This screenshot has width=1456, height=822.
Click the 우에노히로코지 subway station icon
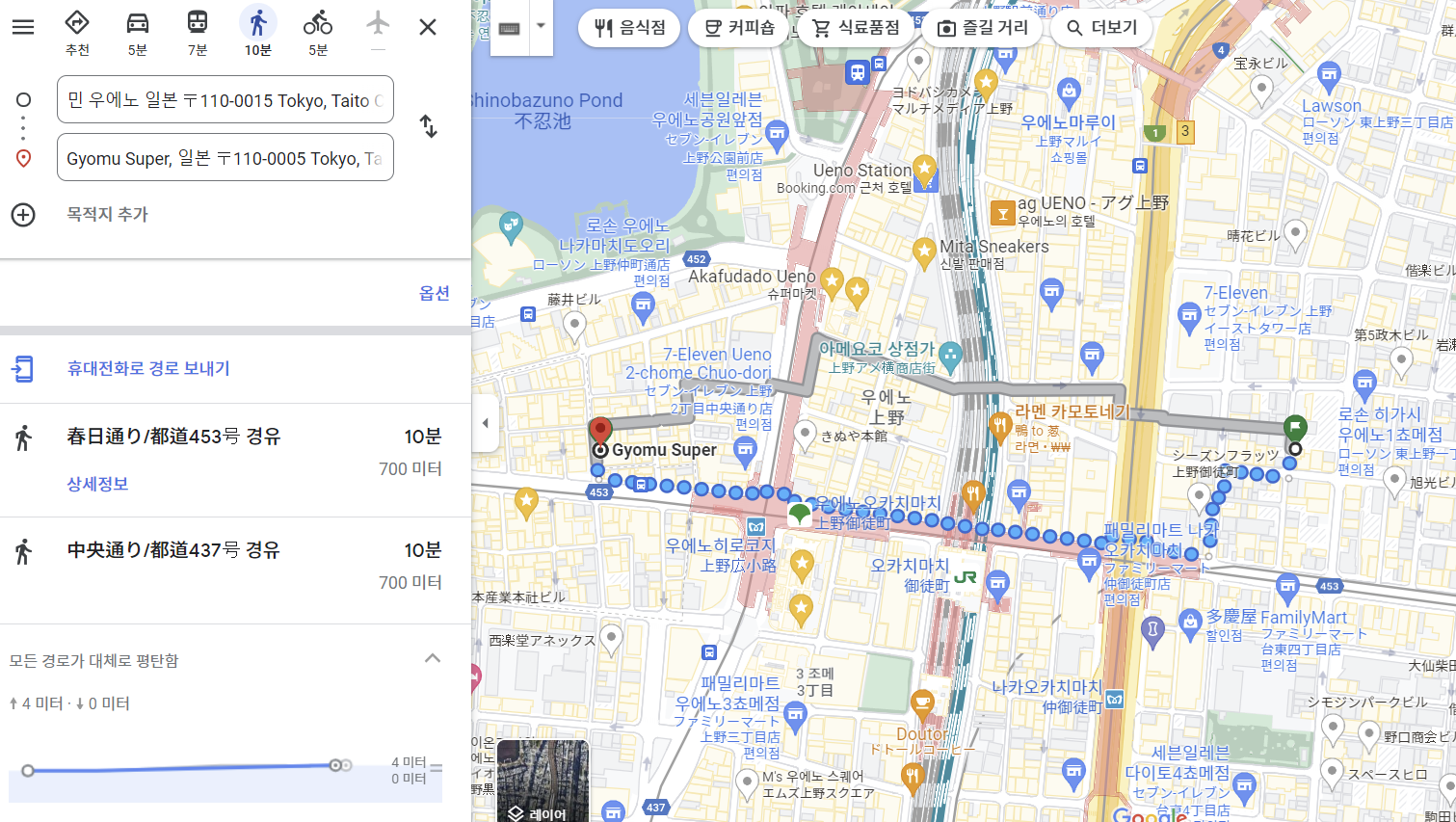click(756, 526)
